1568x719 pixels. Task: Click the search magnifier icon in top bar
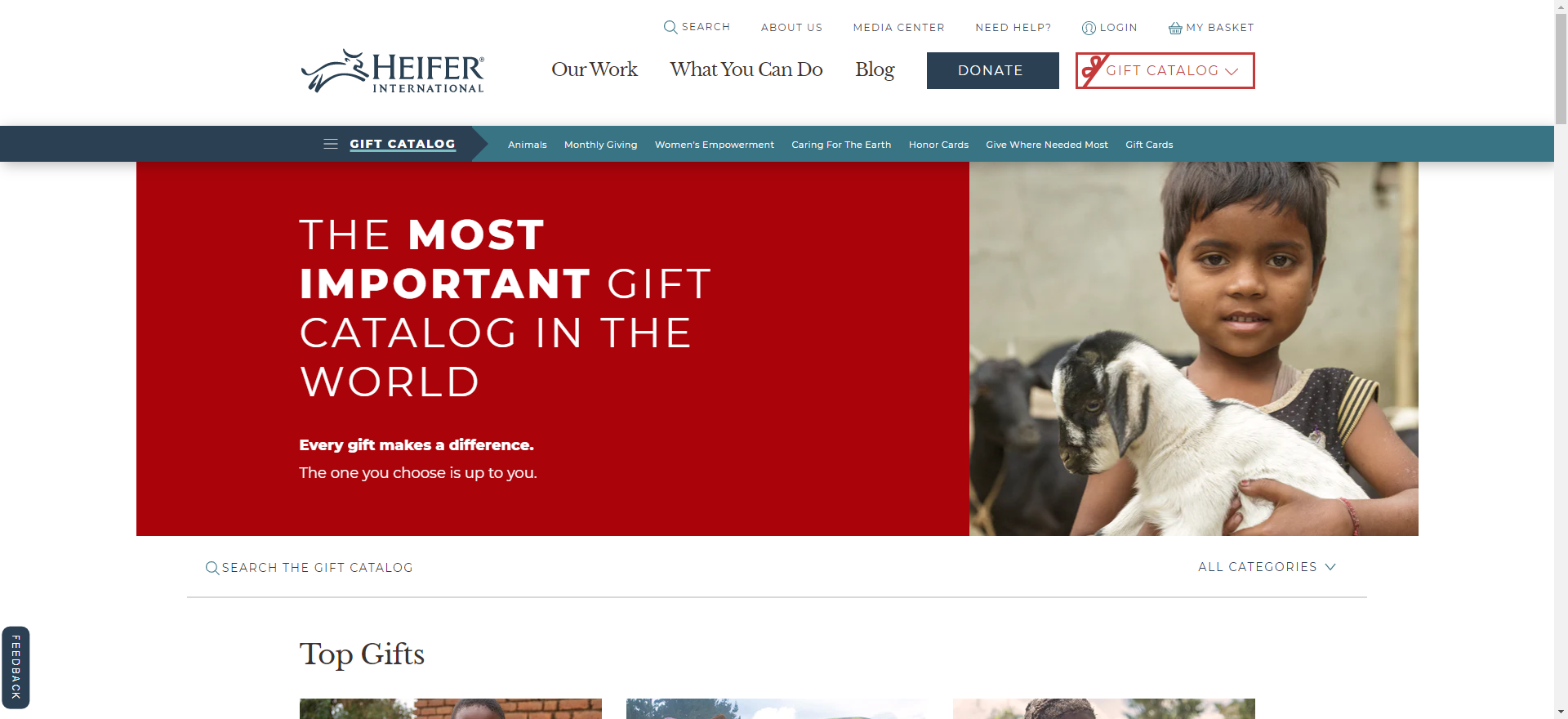(670, 27)
